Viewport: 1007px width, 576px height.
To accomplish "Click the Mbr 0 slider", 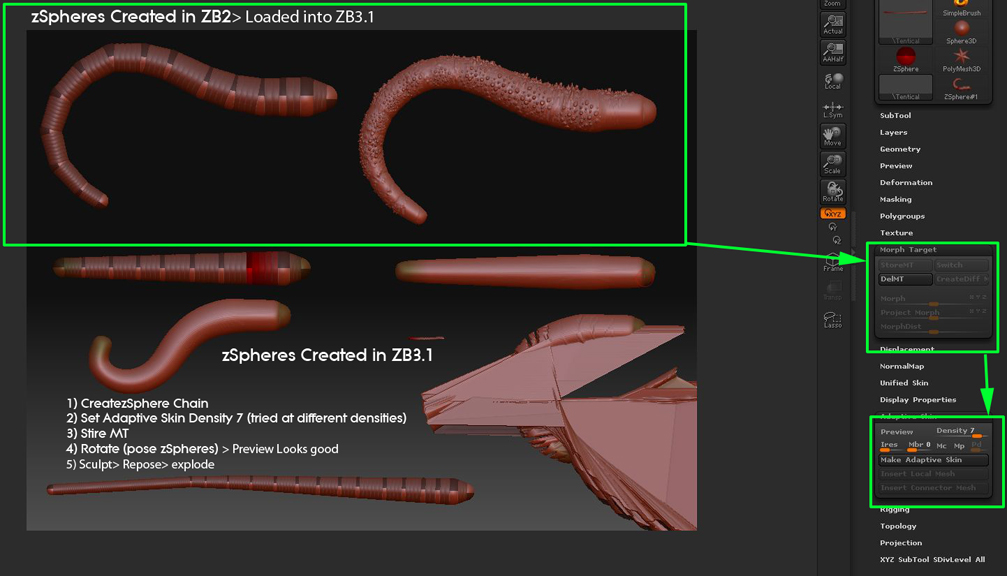I will (919, 446).
